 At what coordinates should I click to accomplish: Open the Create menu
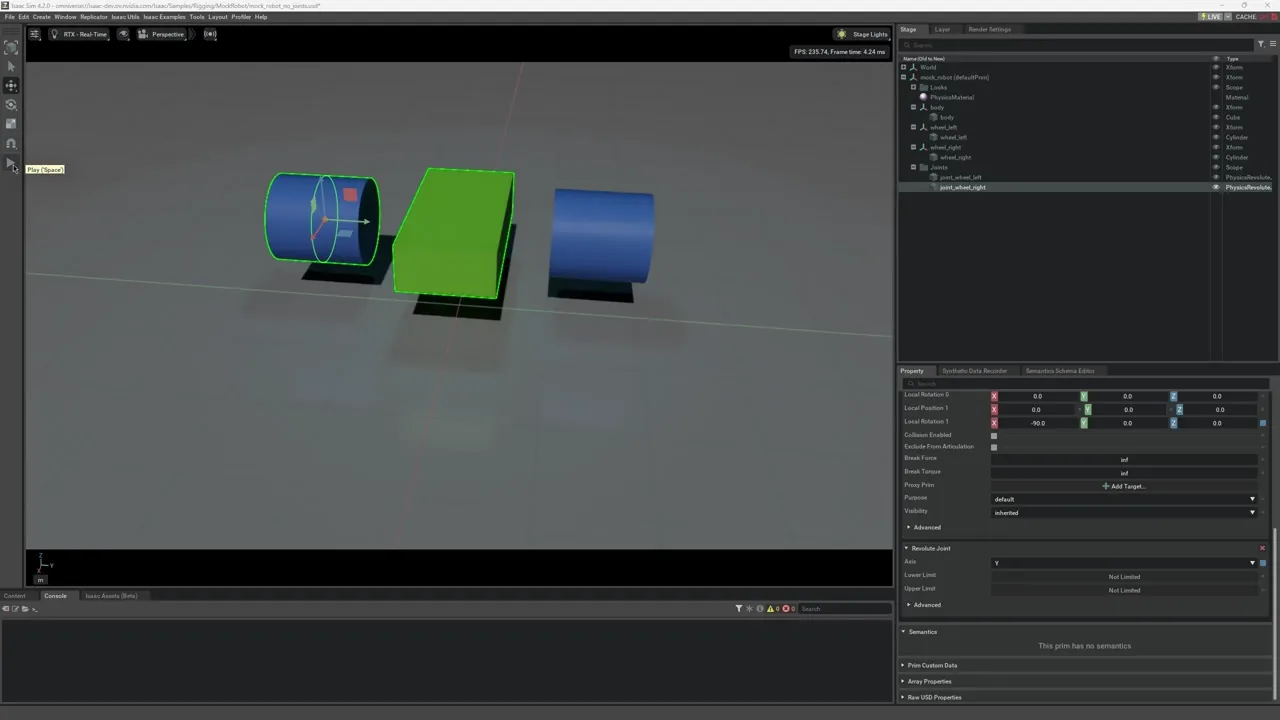click(x=41, y=17)
